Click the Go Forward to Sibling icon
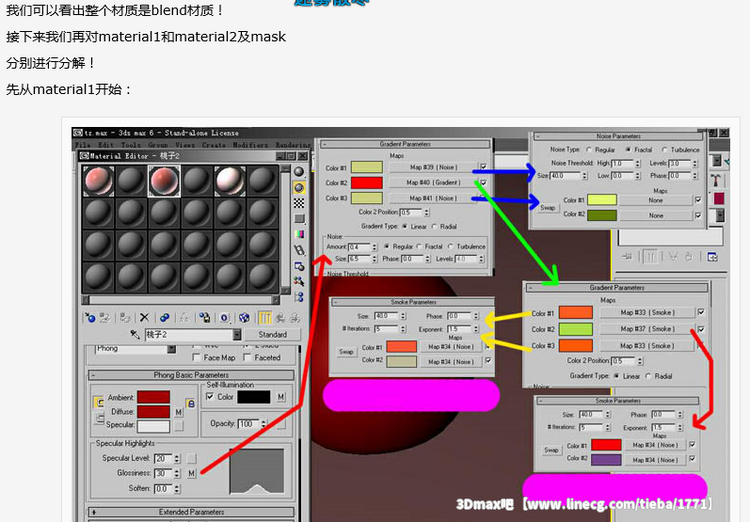This screenshot has width=750, height=522. 295,318
